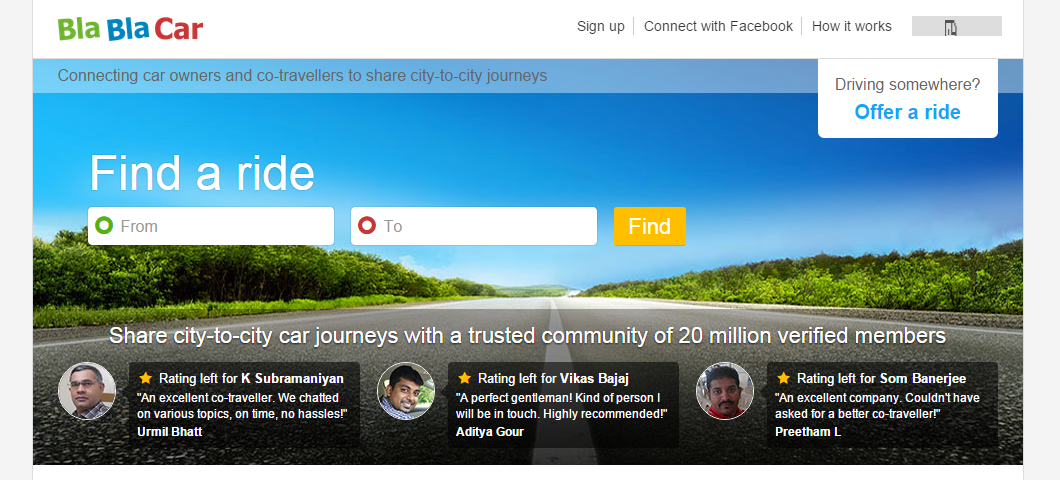The width and height of the screenshot is (1060, 480).
Task: Click star icon beside Som Banerjee rating
Action: (784, 378)
